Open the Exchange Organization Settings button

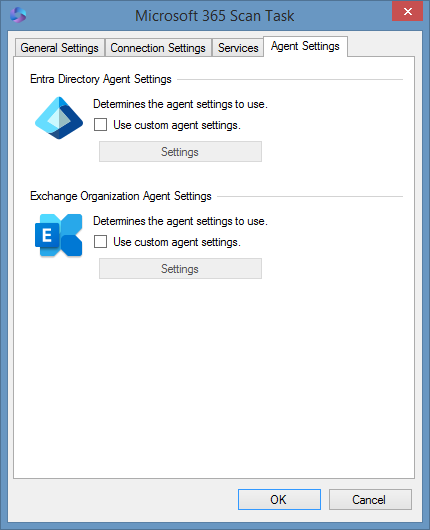tap(180, 269)
